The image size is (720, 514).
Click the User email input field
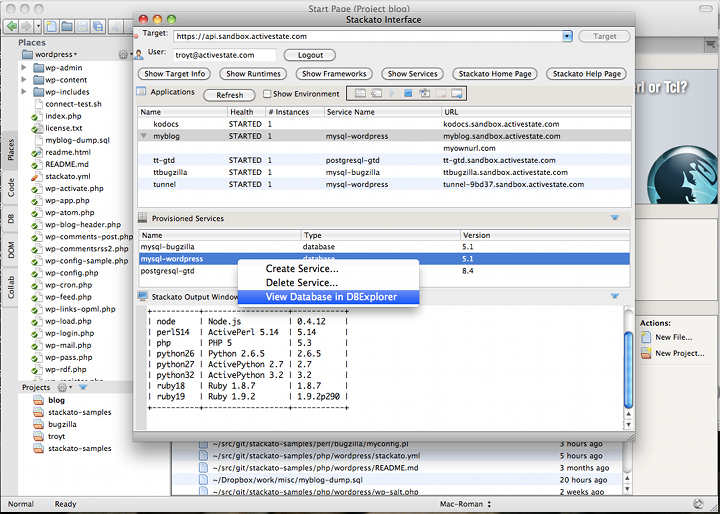click(x=225, y=55)
